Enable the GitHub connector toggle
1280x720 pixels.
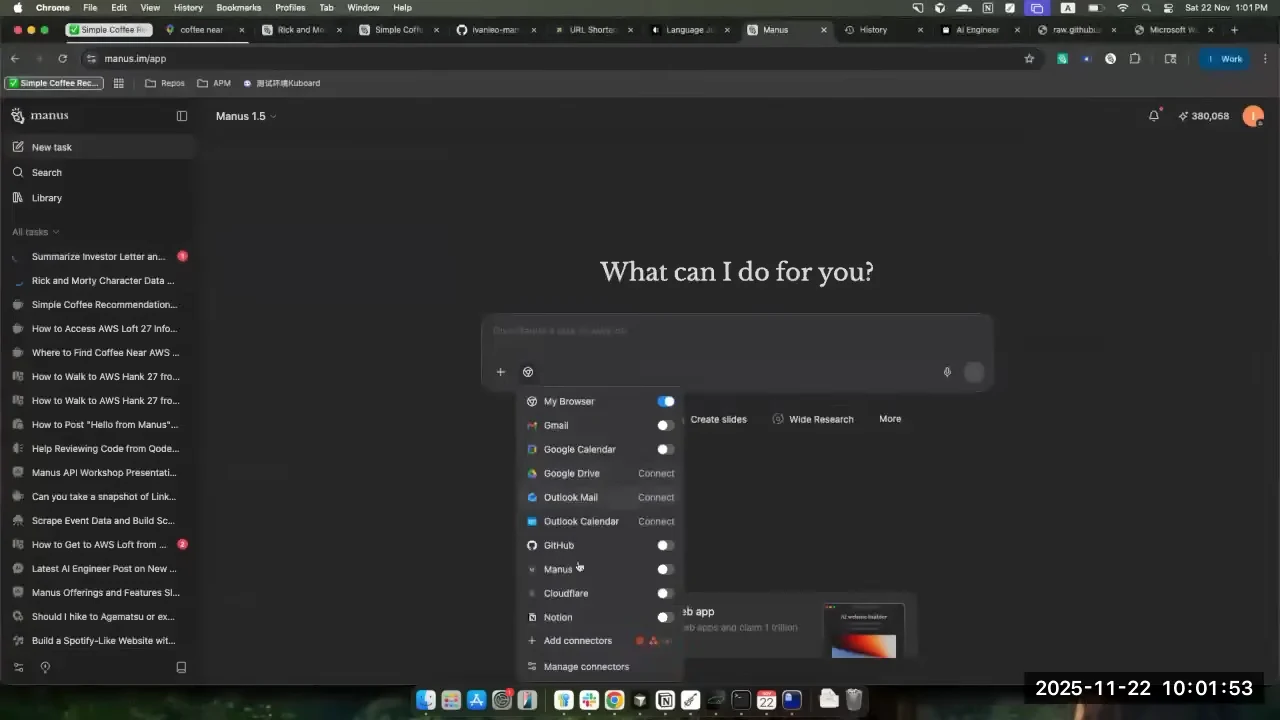pos(665,545)
